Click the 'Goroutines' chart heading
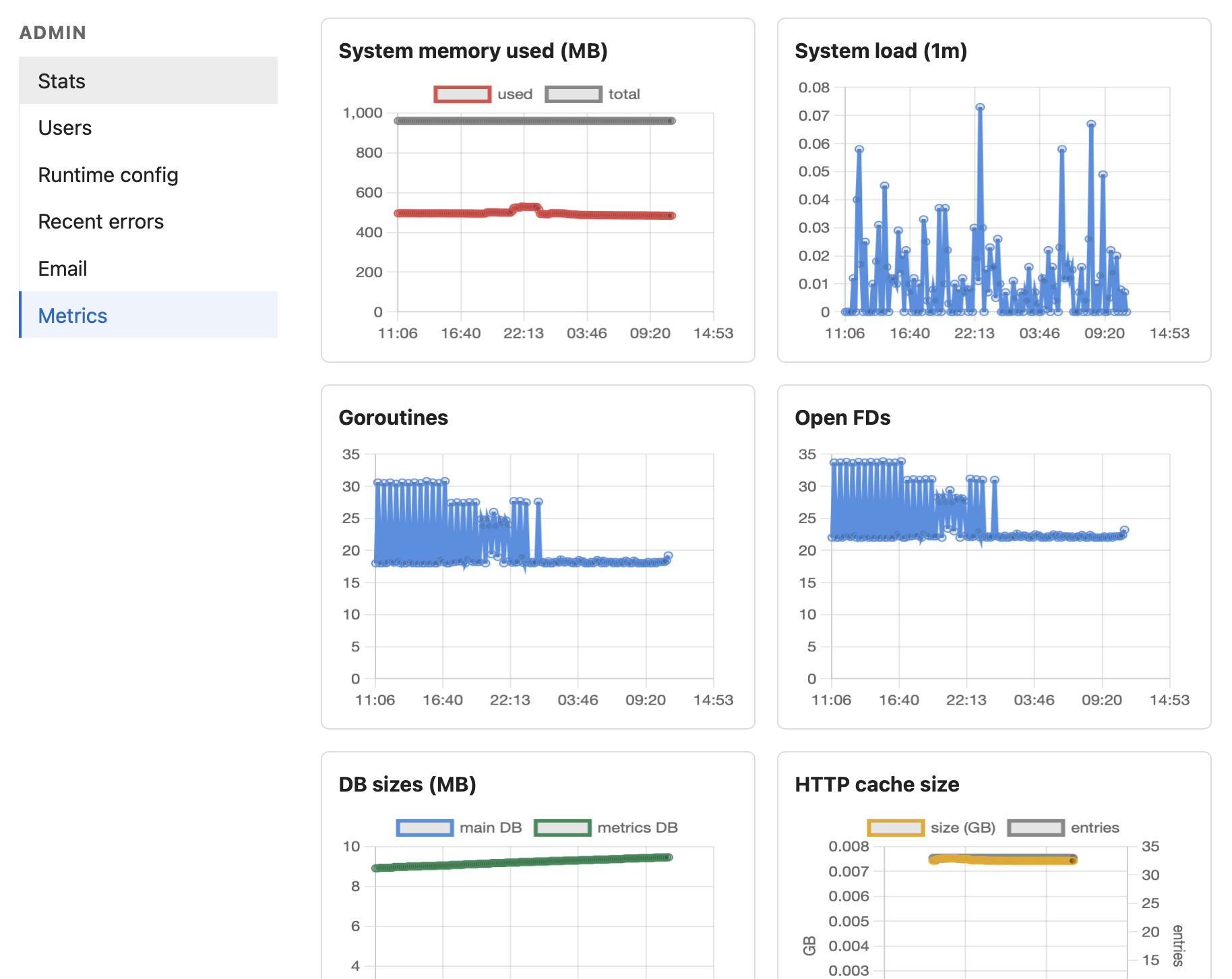1232x979 pixels. 394,418
